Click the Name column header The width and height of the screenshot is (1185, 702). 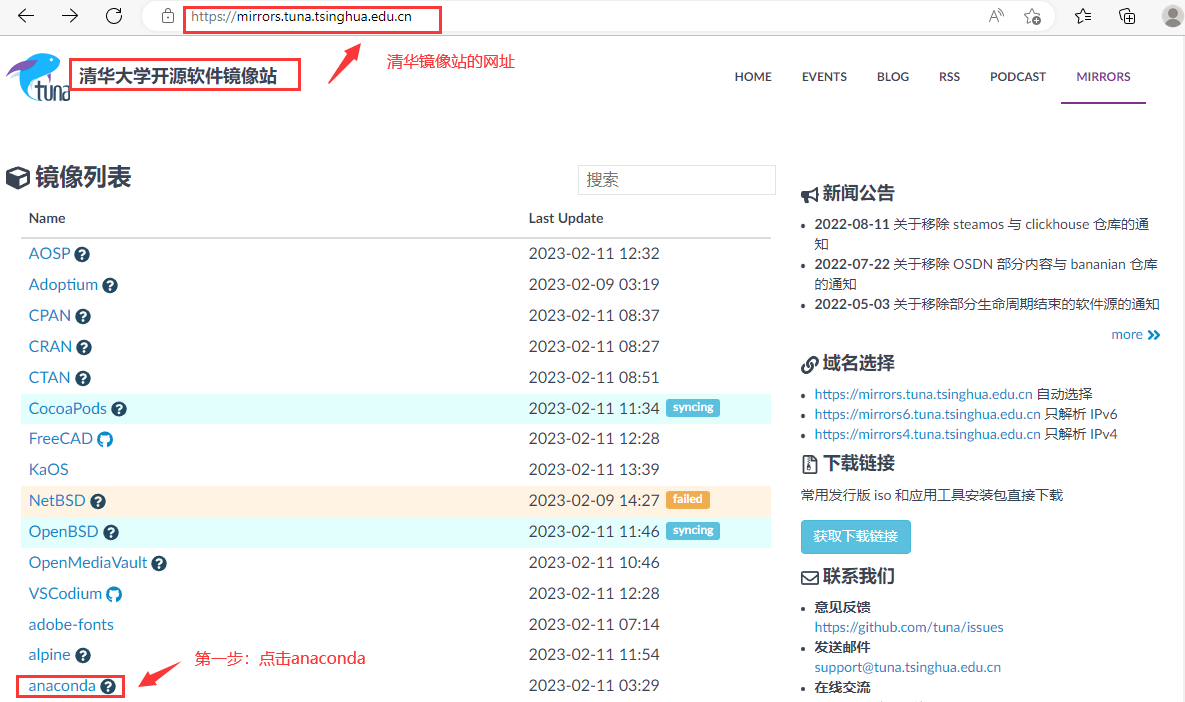point(47,218)
